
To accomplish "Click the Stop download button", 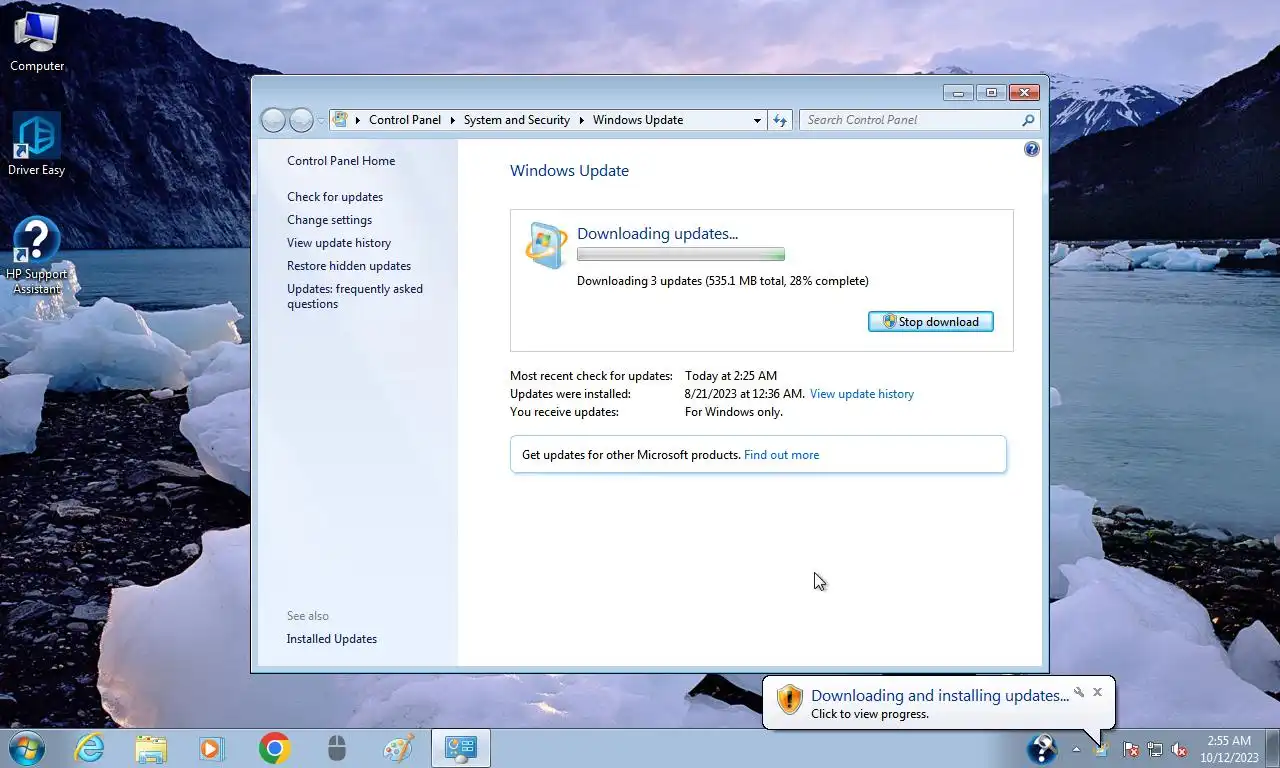I will [x=931, y=322].
